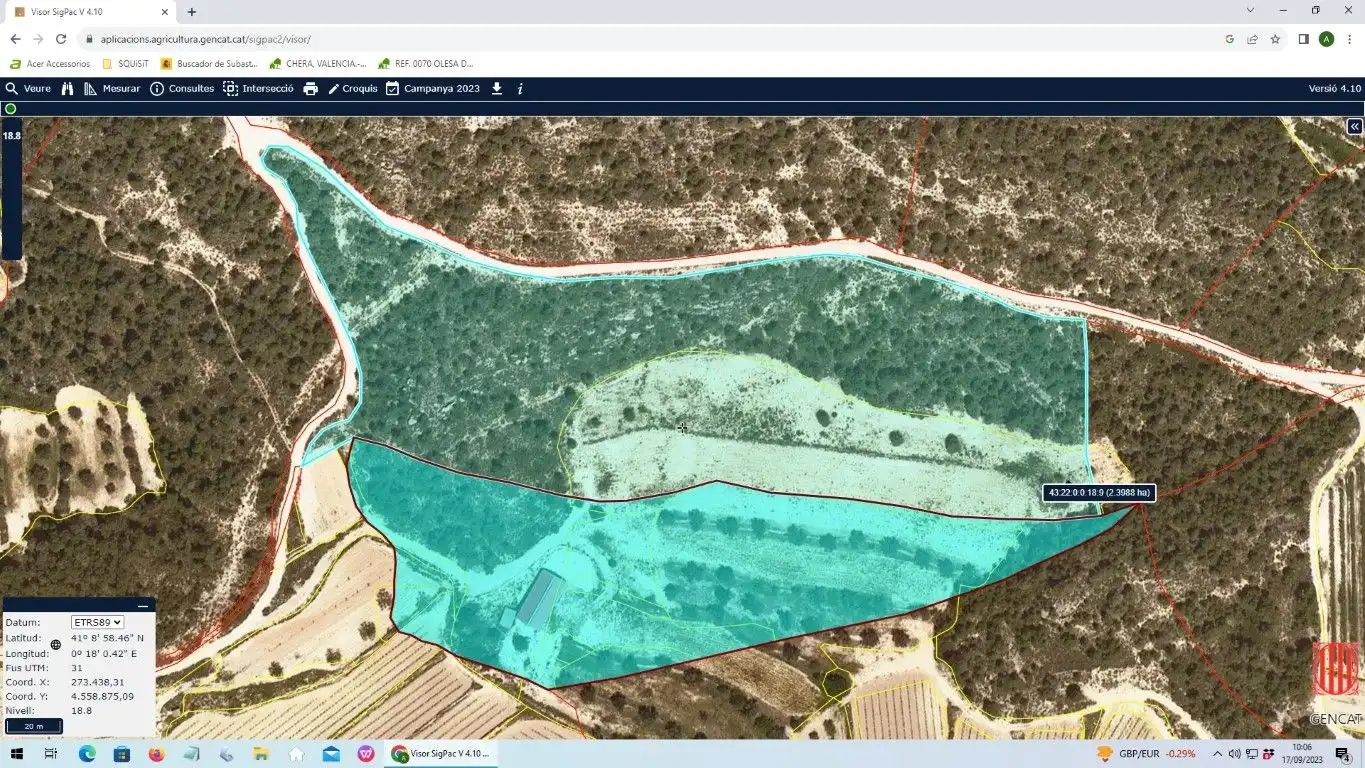Open the Buscador de Subast... bookmark

(x=210, y=64)
